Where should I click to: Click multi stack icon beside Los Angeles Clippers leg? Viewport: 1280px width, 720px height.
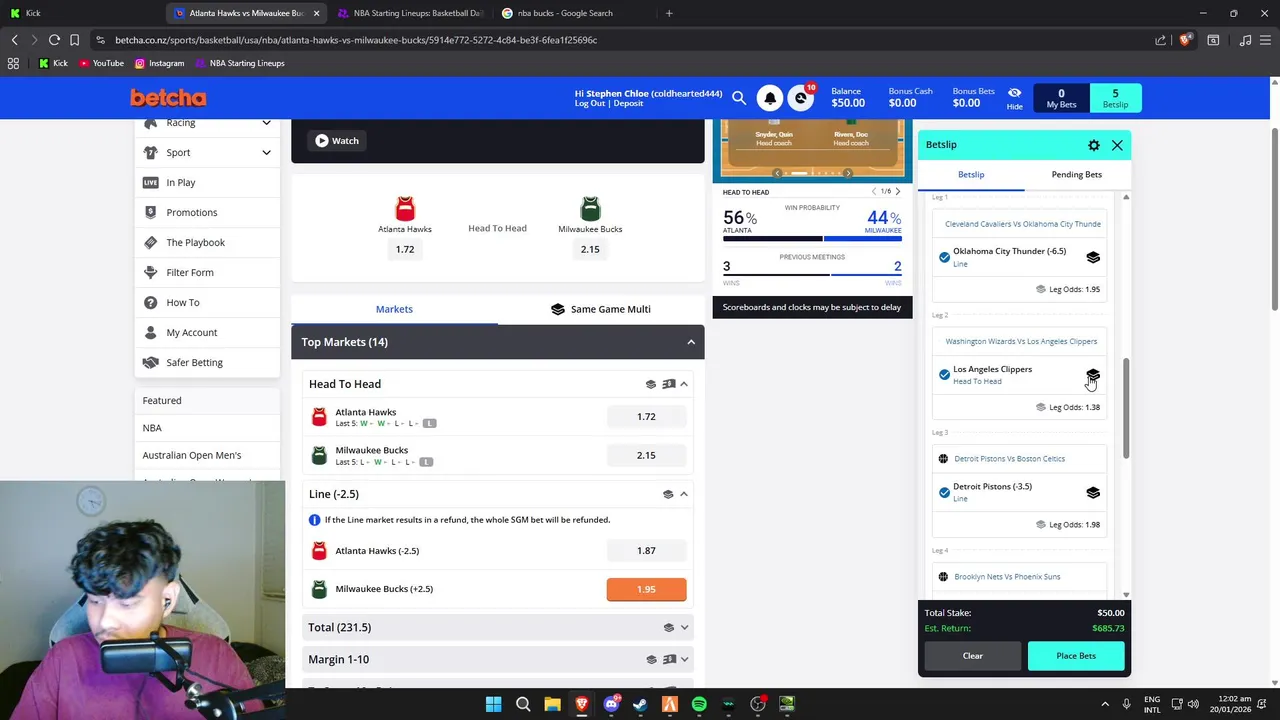(1093, 375)
